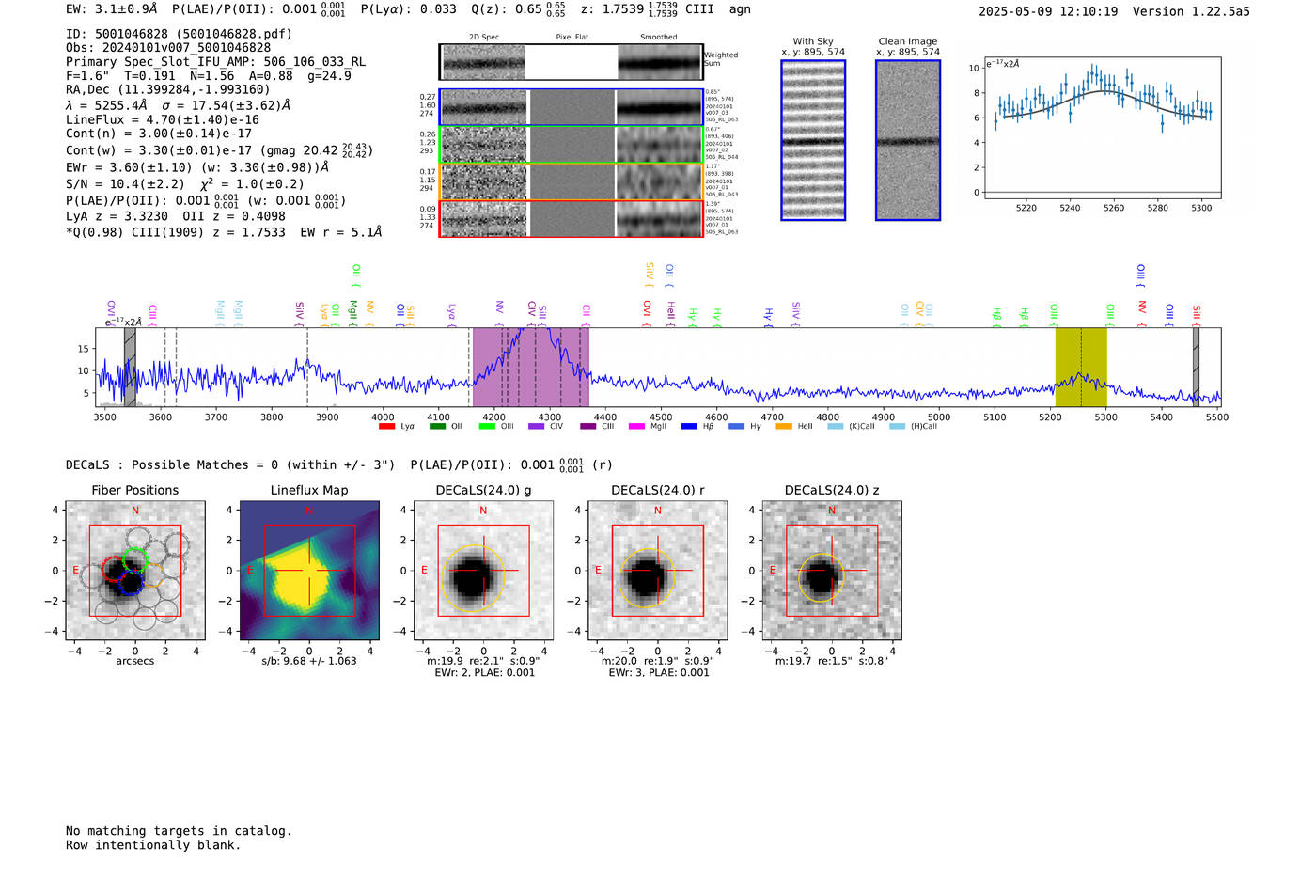The image size is (1316, 896).
Task: Click the Version 1.22.5a5 label
Action: click(1191, 12)
